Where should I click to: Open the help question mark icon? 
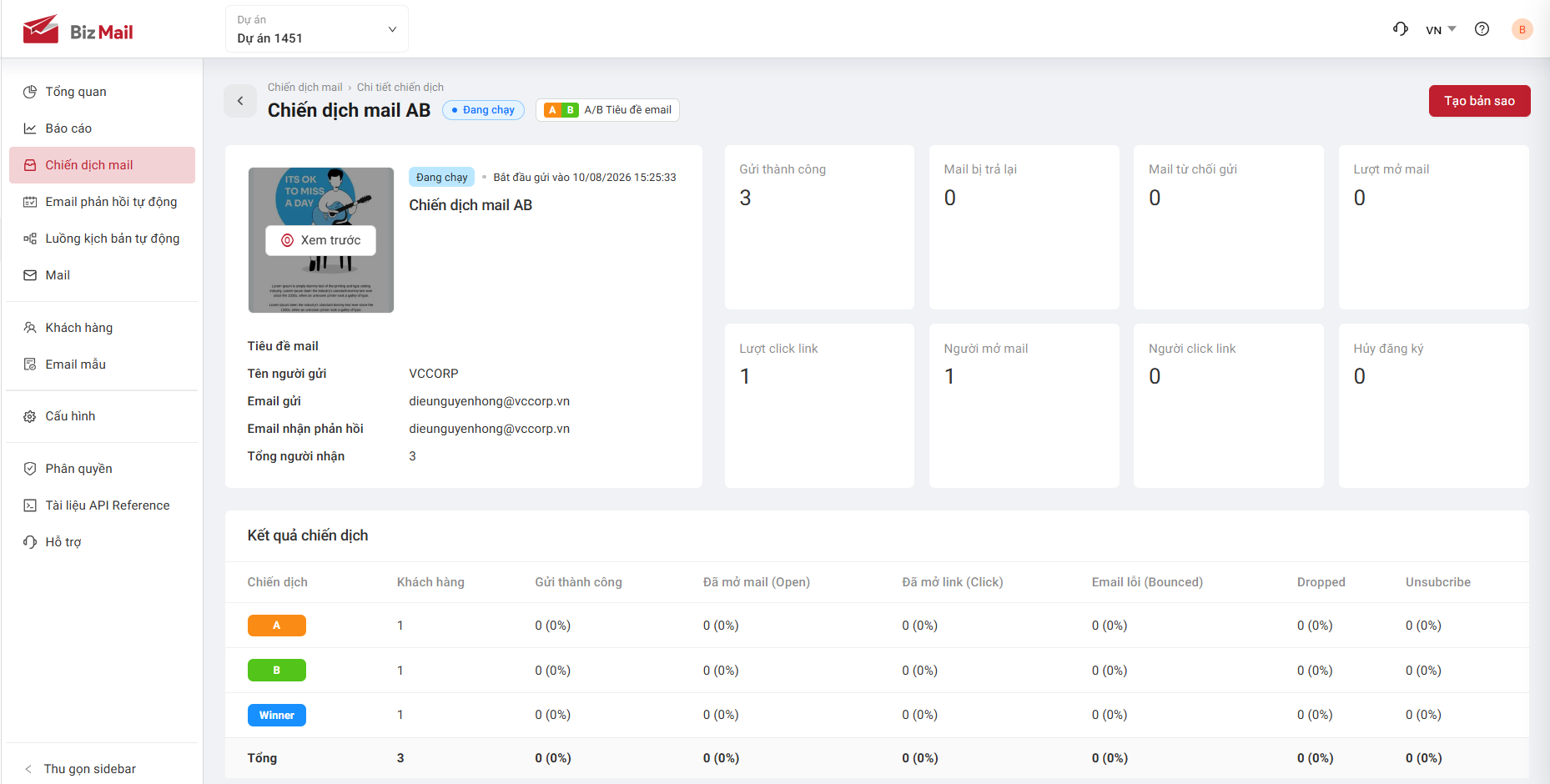tap(1482, 29)
